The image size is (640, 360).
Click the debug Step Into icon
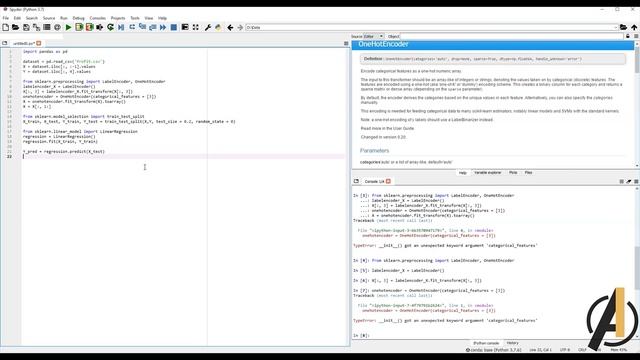(142, 27)
